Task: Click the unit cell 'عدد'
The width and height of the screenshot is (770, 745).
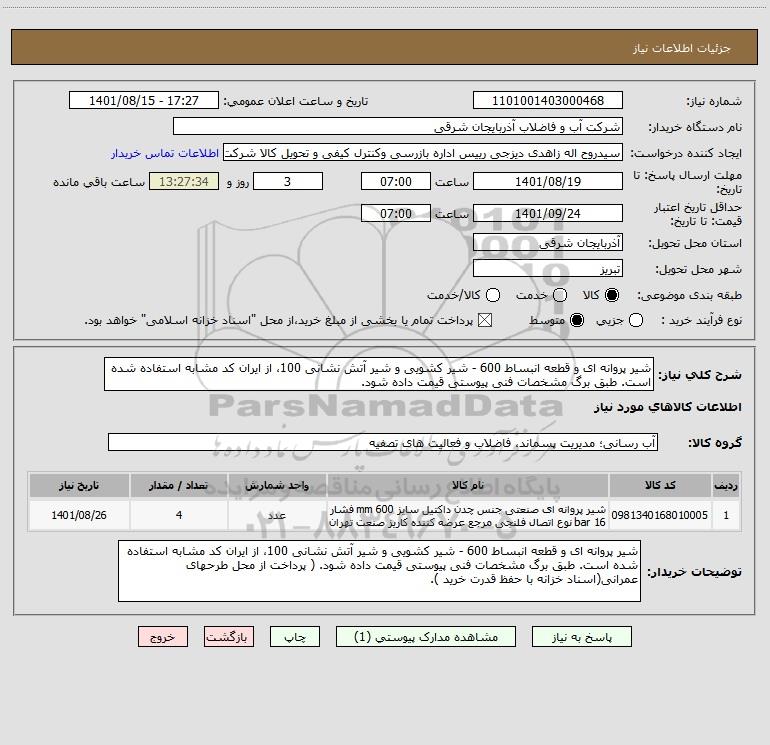Action: [x=277, y=515]
